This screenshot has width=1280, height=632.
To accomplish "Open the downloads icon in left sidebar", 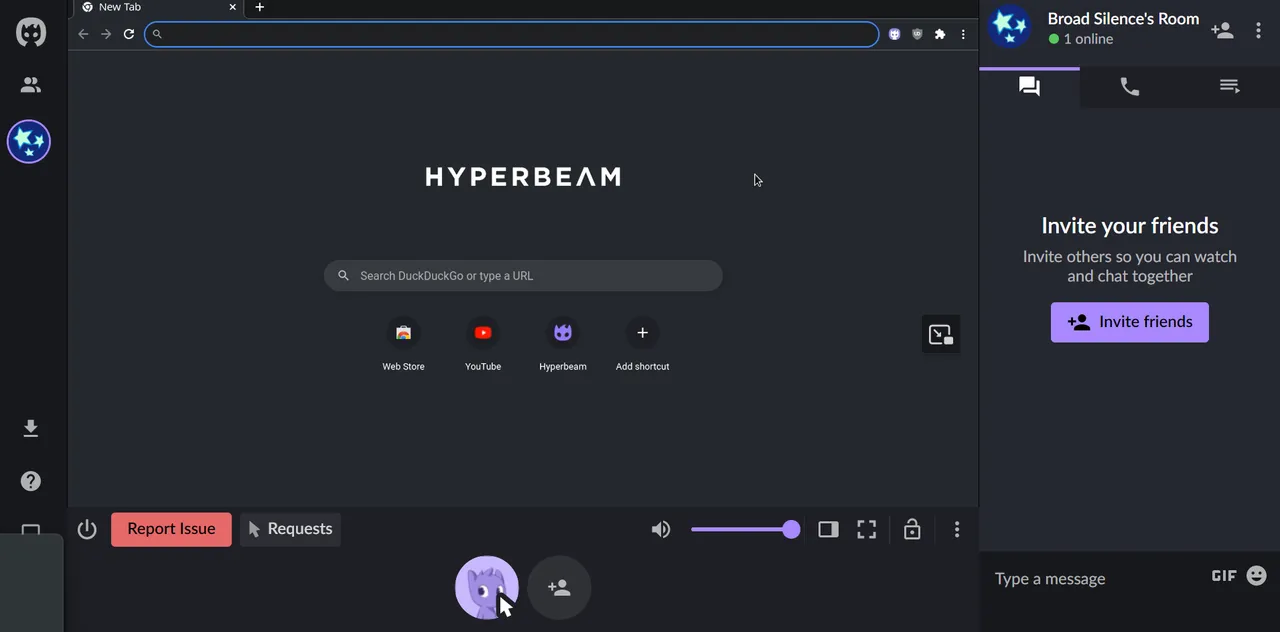I will pyautogui.click(x=31, y=429).
